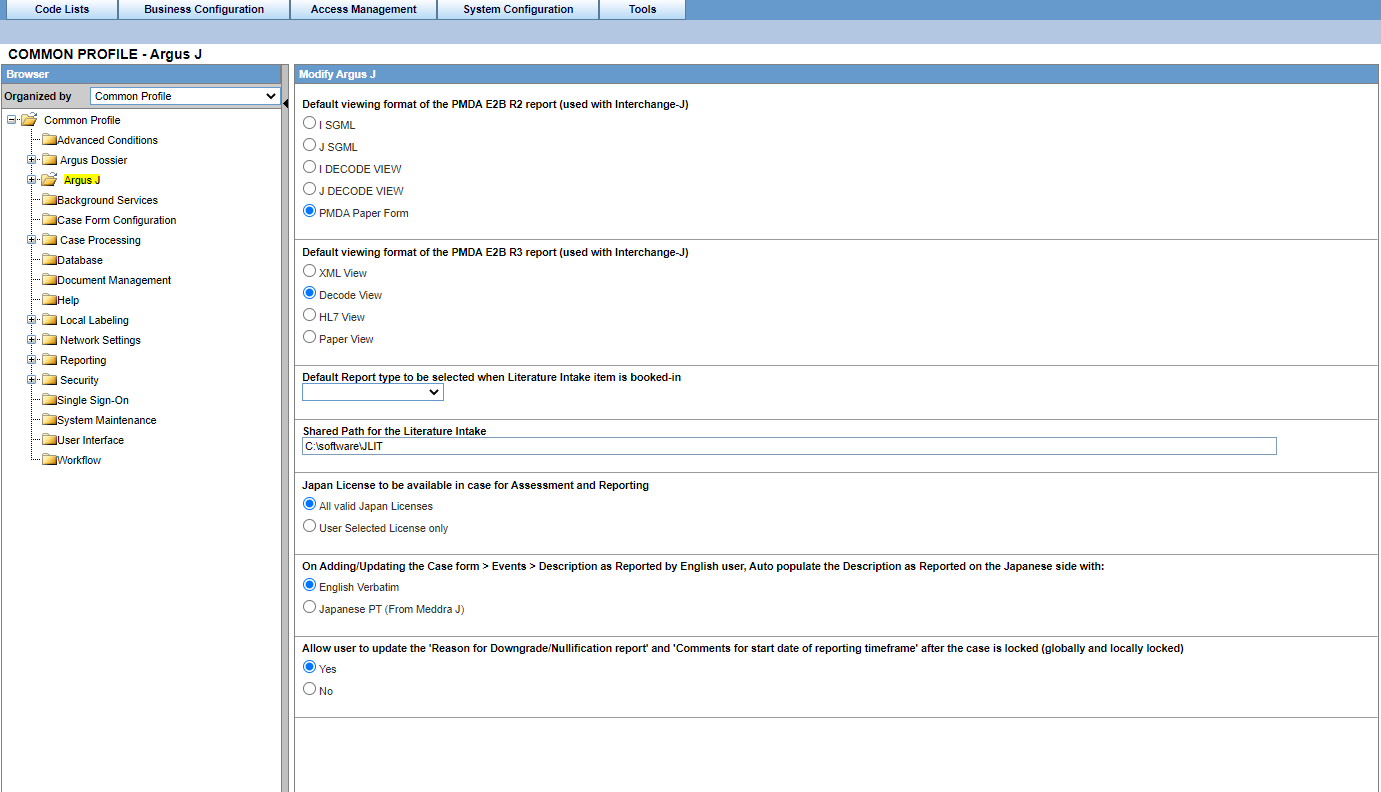
Task: Open Workflow tree item
Action: (79, 460)
